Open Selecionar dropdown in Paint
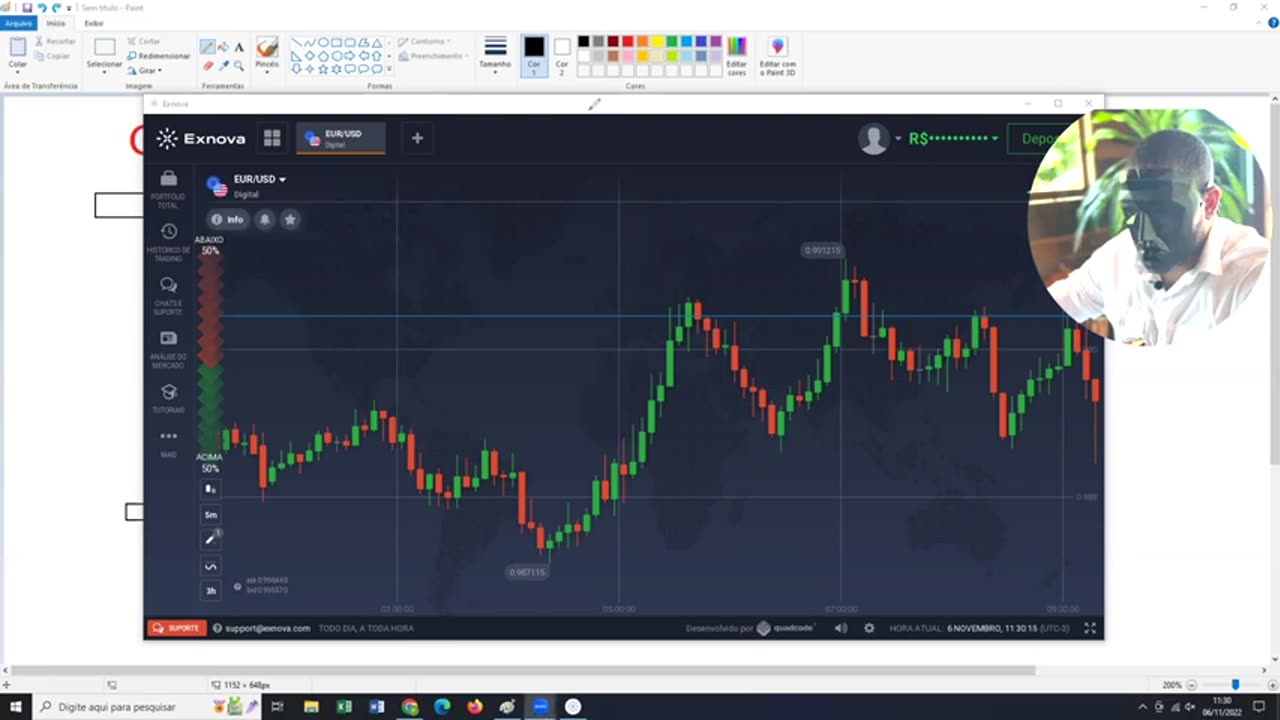 pyautogui.click(x=104, y=70)
